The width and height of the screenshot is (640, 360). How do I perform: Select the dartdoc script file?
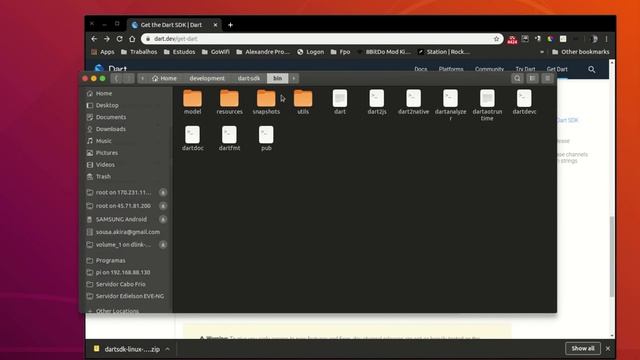[192, 139]
